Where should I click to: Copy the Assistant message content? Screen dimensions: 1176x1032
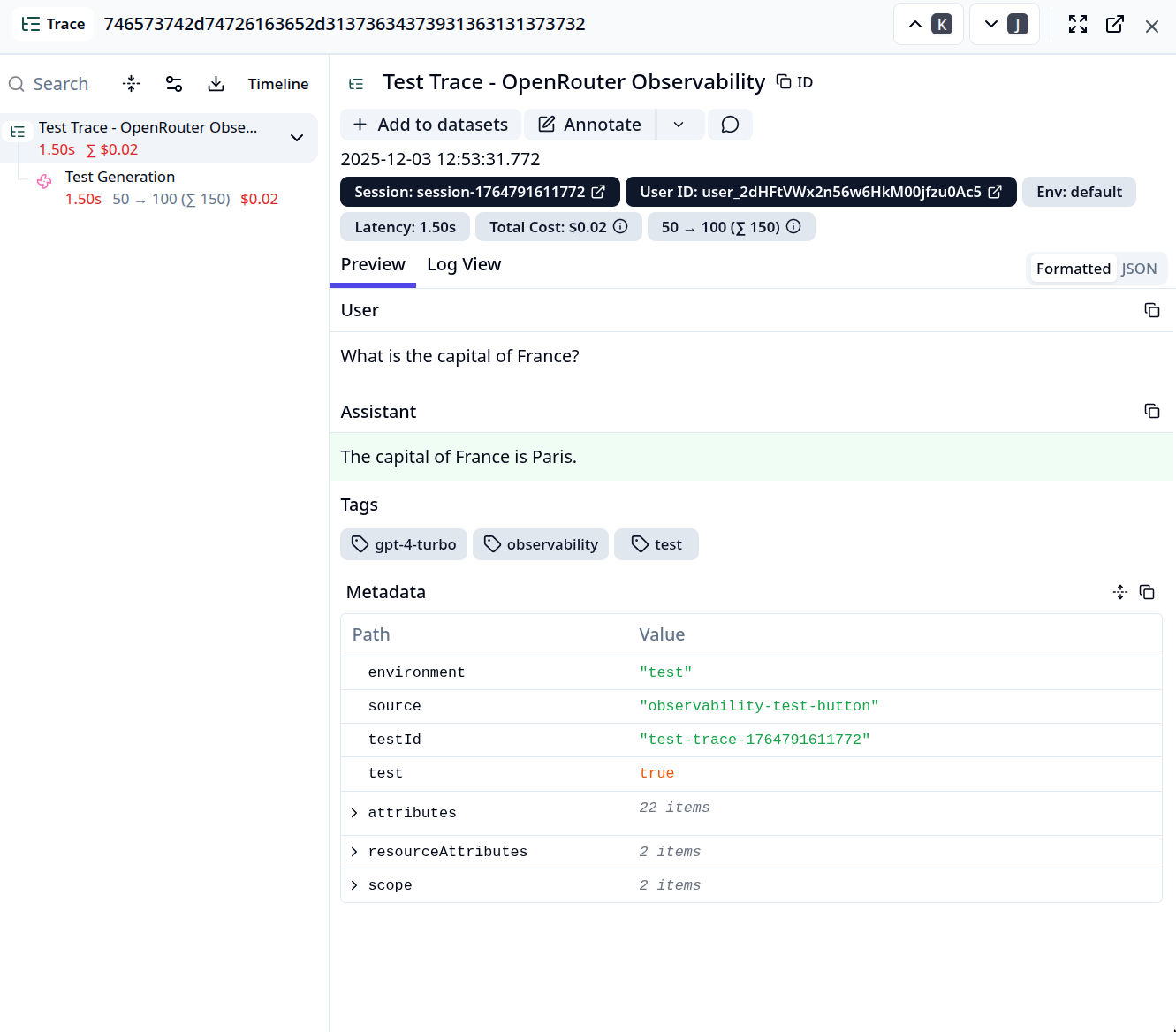[1151, 411]
